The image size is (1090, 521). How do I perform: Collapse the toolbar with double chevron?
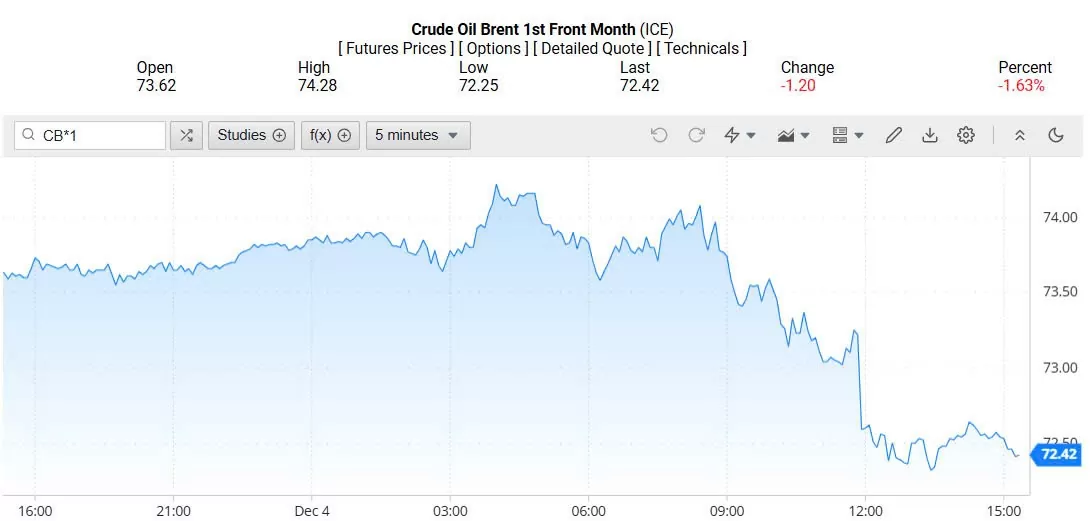pyautogui.click(x=1020, y=135)
